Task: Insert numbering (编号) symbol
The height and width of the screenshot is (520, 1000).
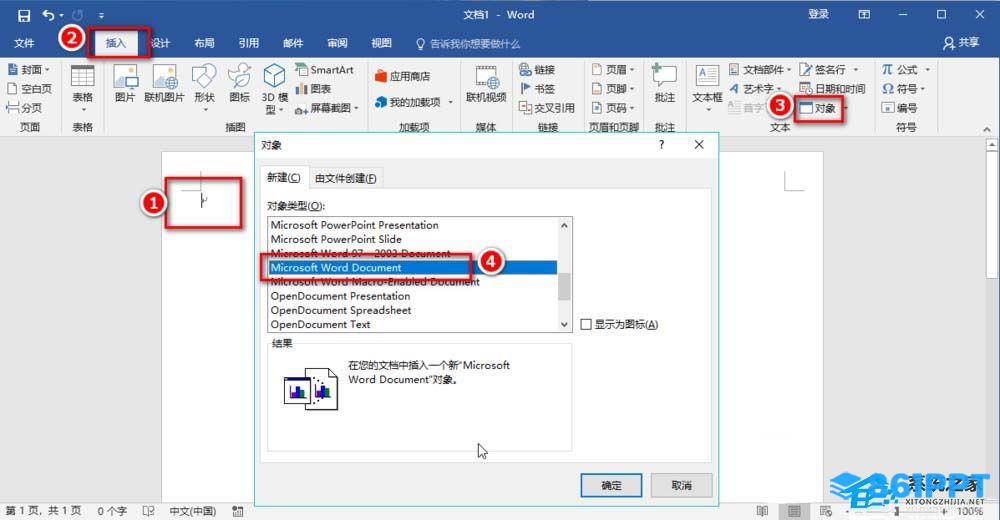Action: [x=899, y=108]
